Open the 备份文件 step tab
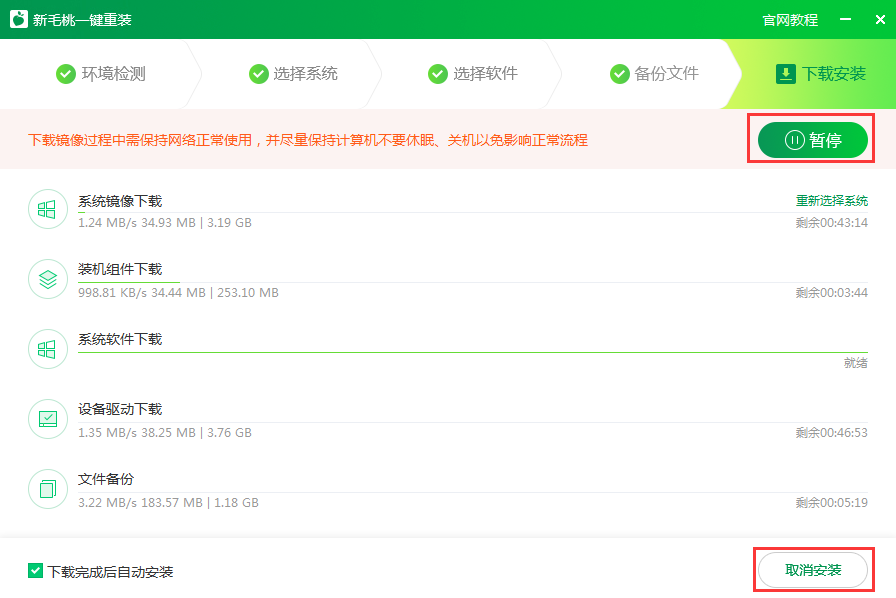896x598 pixels. point(654,74)
